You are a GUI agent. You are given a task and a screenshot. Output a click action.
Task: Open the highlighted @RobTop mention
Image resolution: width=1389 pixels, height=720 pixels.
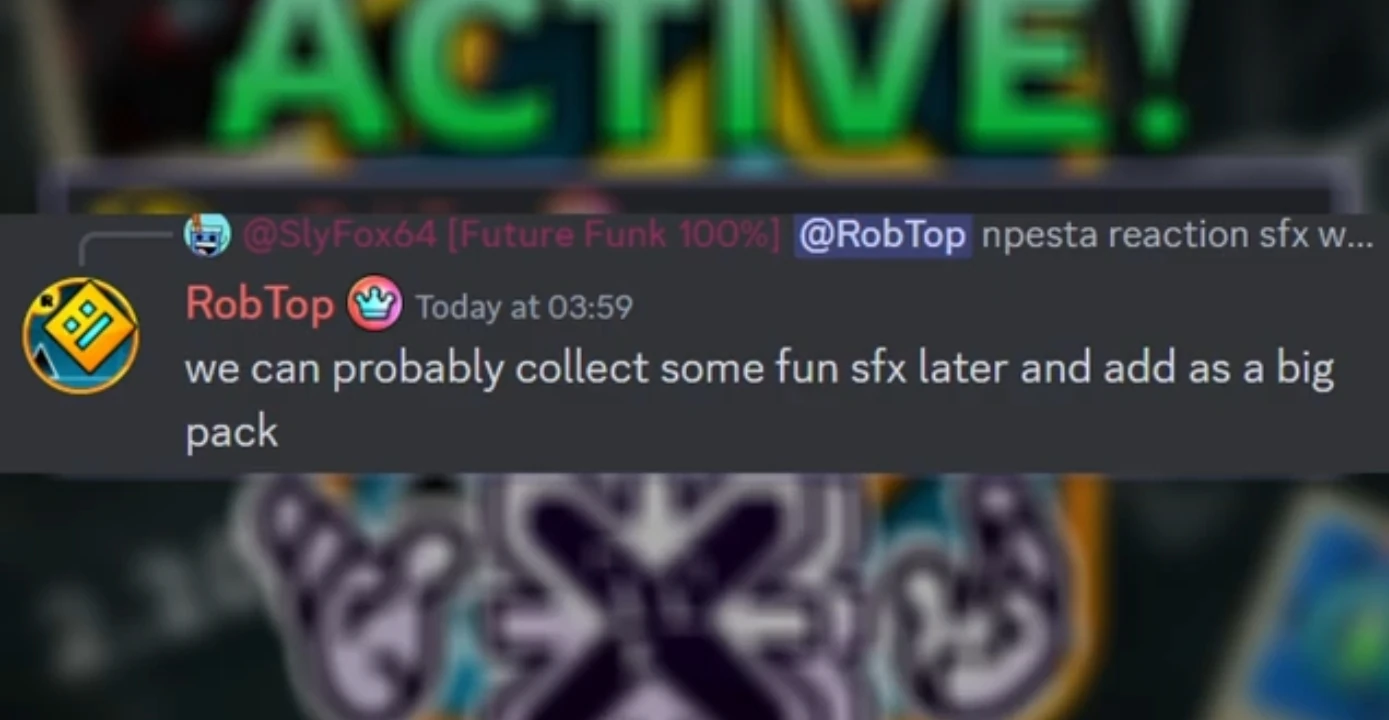point(883,236)
